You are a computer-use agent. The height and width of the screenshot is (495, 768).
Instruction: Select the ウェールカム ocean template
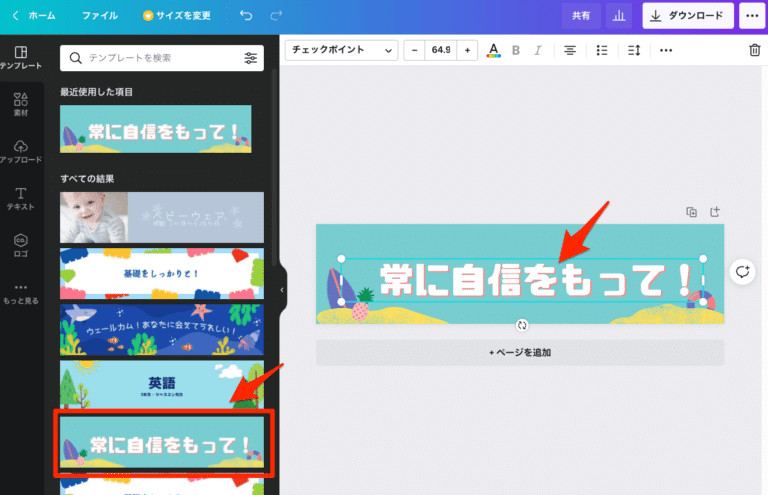[162, 330]
